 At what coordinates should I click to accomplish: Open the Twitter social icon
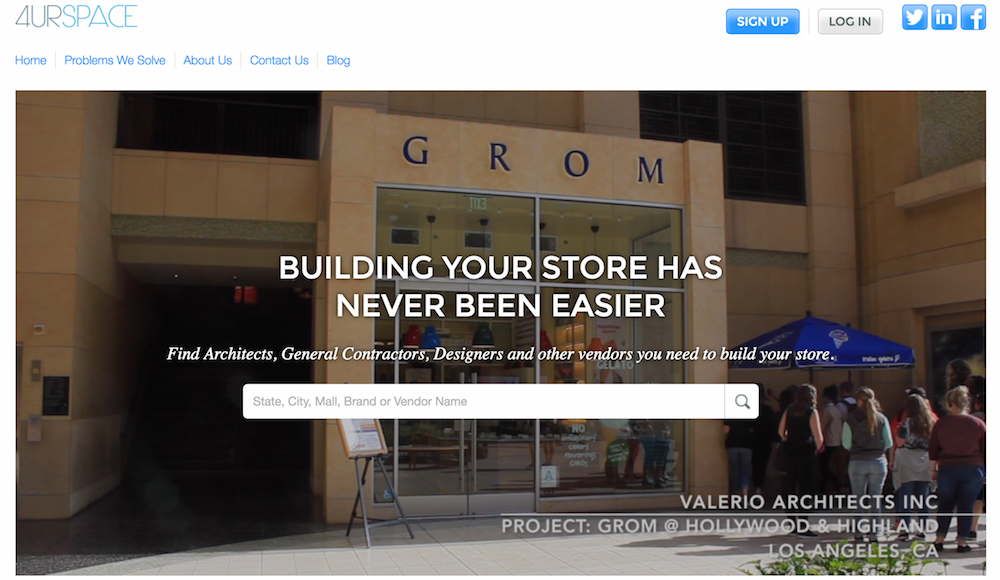coord(914,17)
